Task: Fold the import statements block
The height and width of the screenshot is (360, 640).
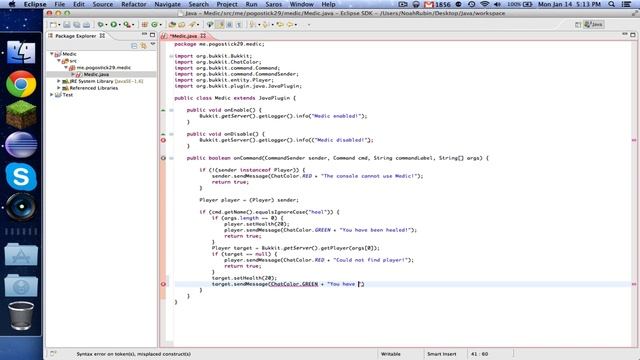Action: click(x=171, y=56)
